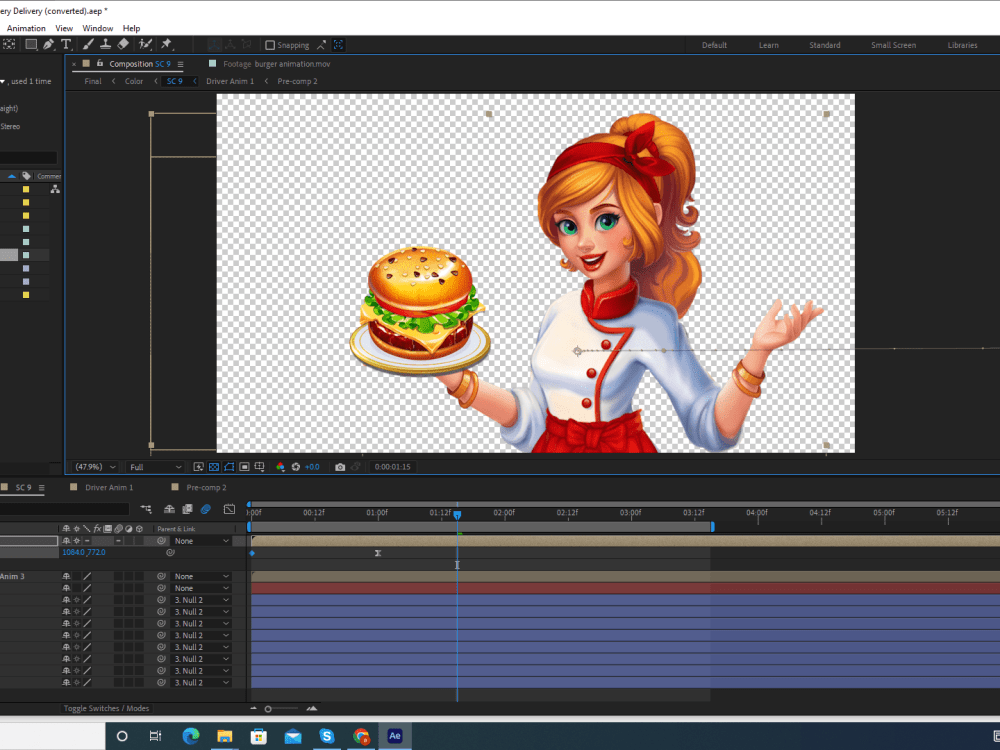The height and width of the screenshot is (750, 1000).
Task: Toggle Transparency Grid in viewer
Action: coord(214,467)
